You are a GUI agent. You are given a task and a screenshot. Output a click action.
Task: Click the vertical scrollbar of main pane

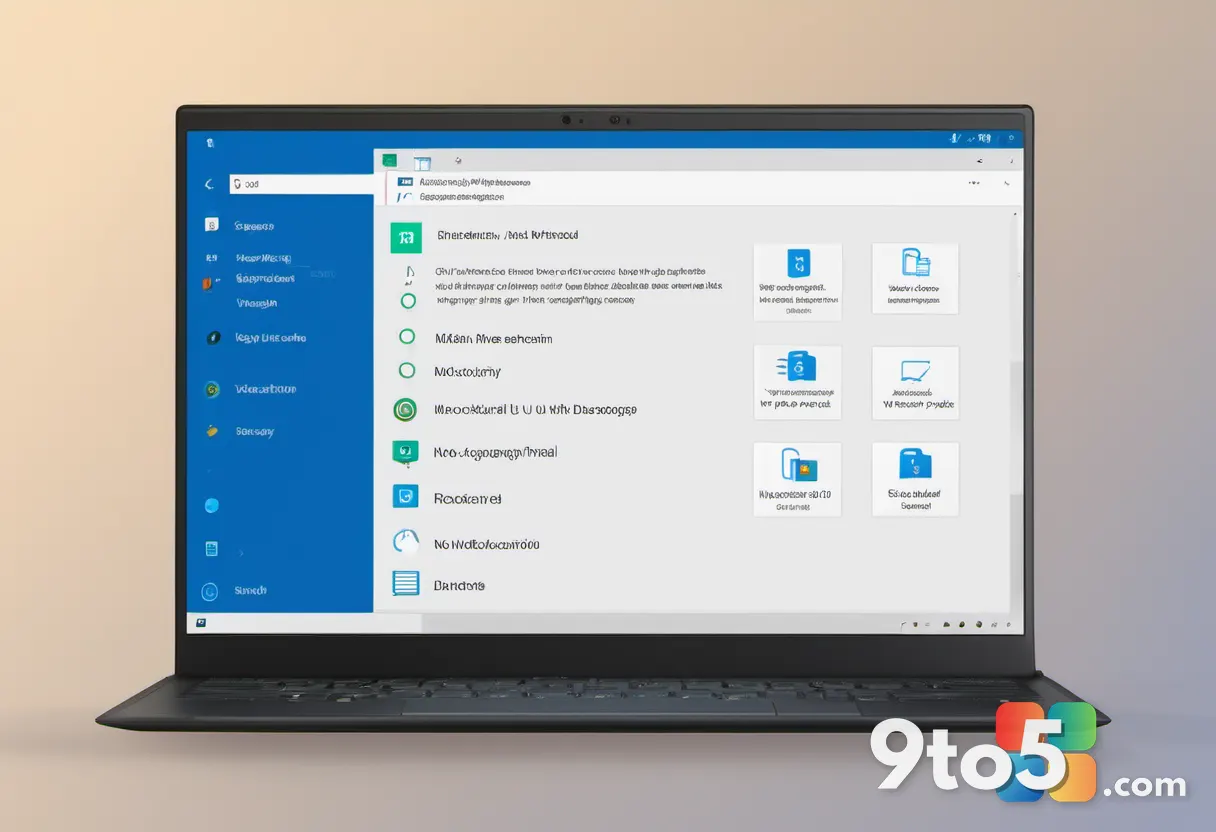pyautogui.click(x=1018, y=410)
